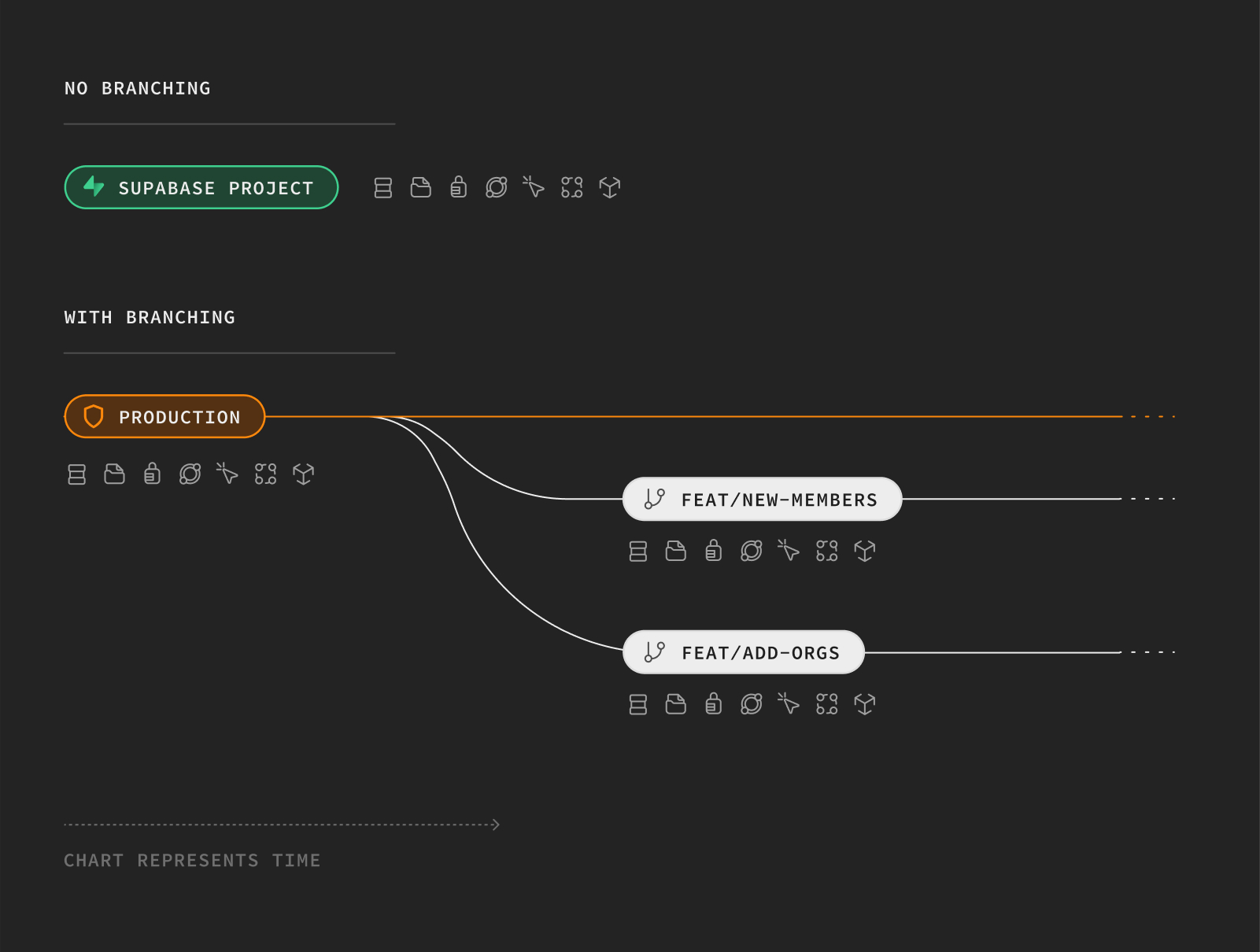Choose the Auth padlock icon under feat/add-orgs
This screenshot has width=1260, height=952.
714,703
